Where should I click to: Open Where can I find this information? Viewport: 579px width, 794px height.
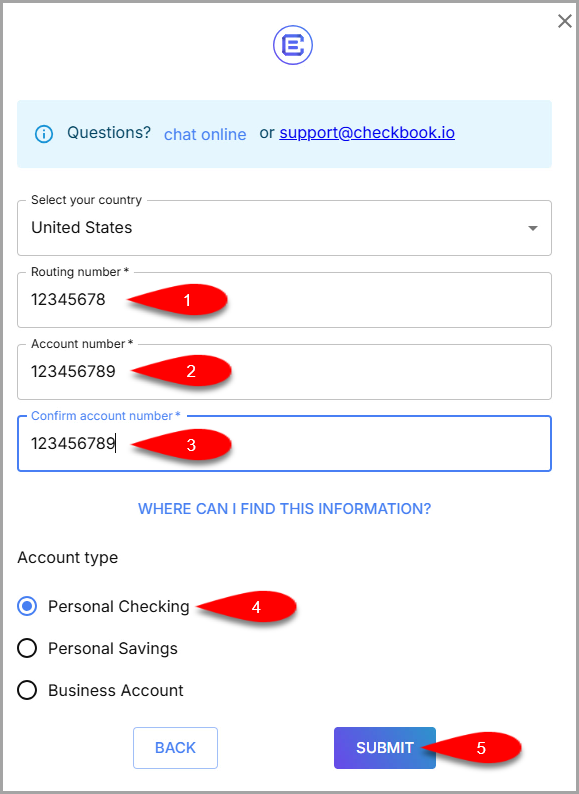tap(285, 508)
